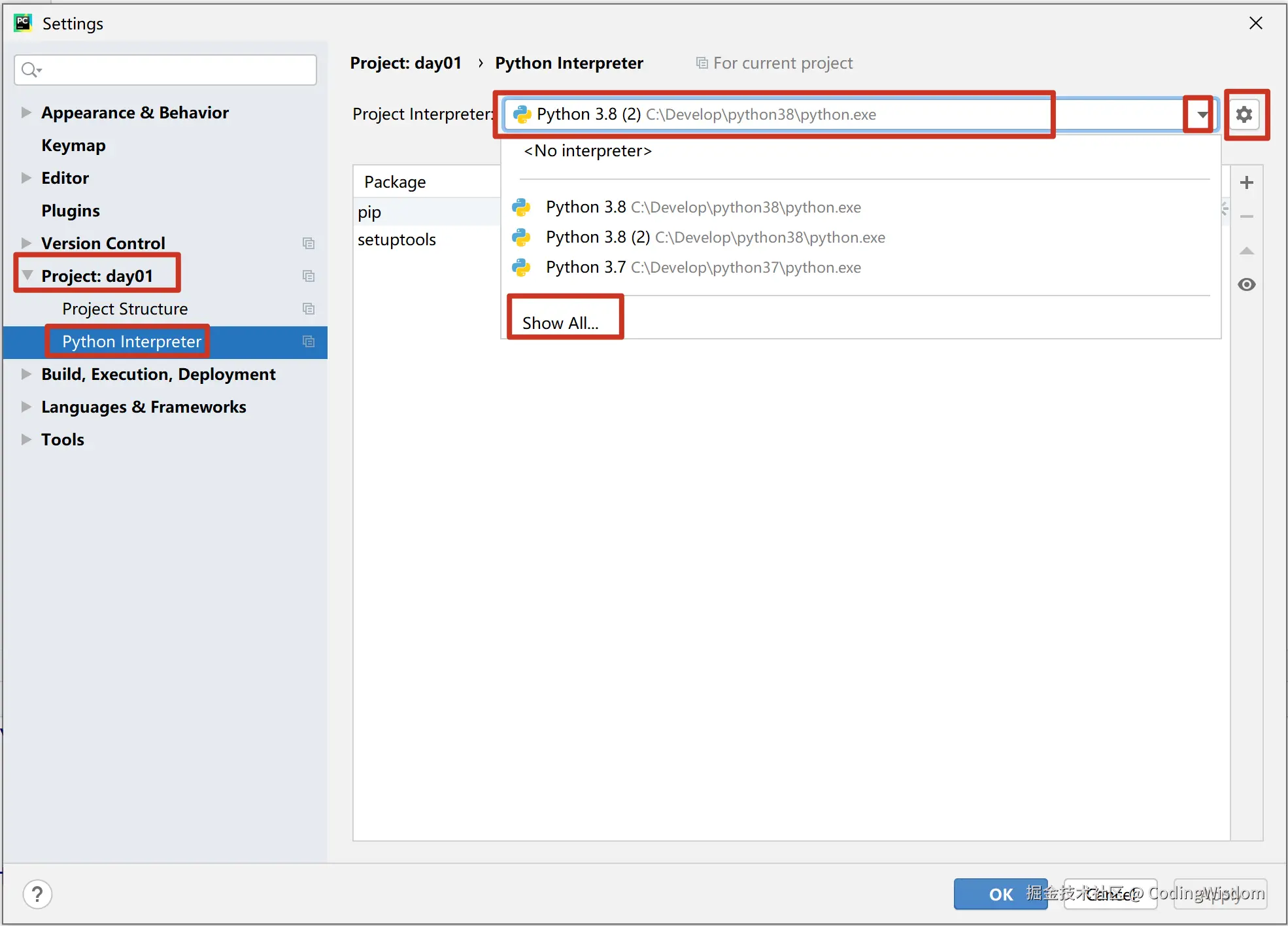Image resolution: width=1288 pixels, height=926 pixels.
Task: Click the help question mark icon
Action: (37, 894)
